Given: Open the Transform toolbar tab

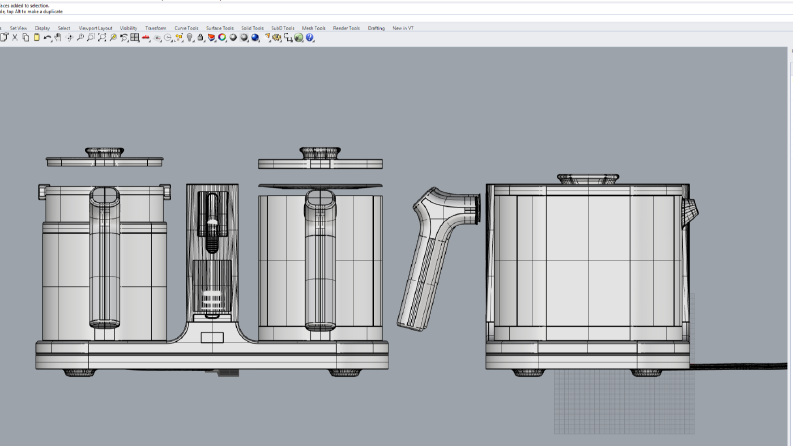Looking at the screenshot, I should (x=155, y=28).
